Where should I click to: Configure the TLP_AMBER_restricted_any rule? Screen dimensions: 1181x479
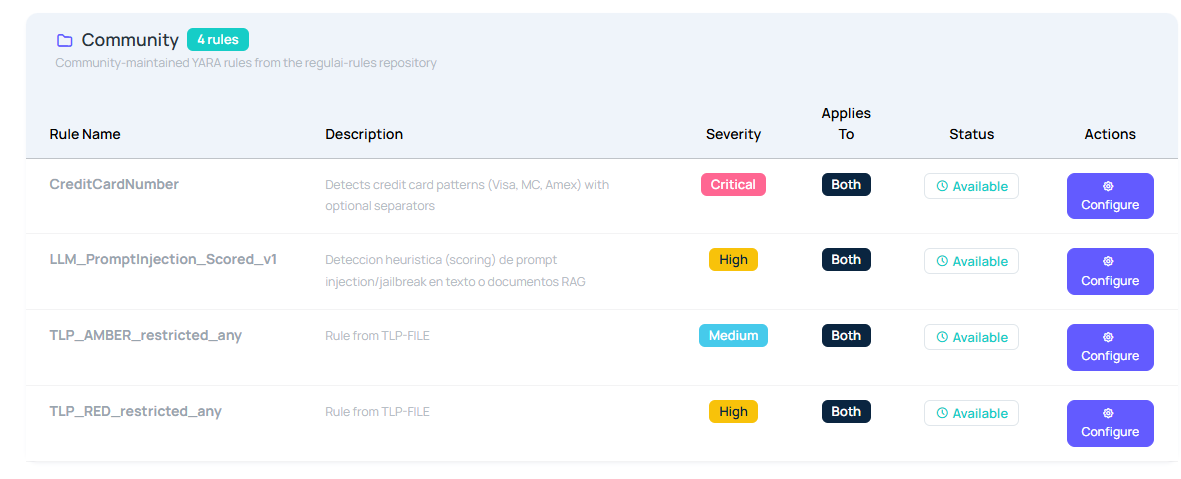point(1109,347)
